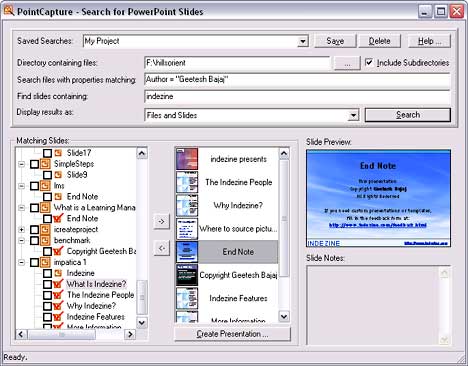Click inside the Slide Notes box
This screenshot has height=366, width=468.
[x=379, y=305]
